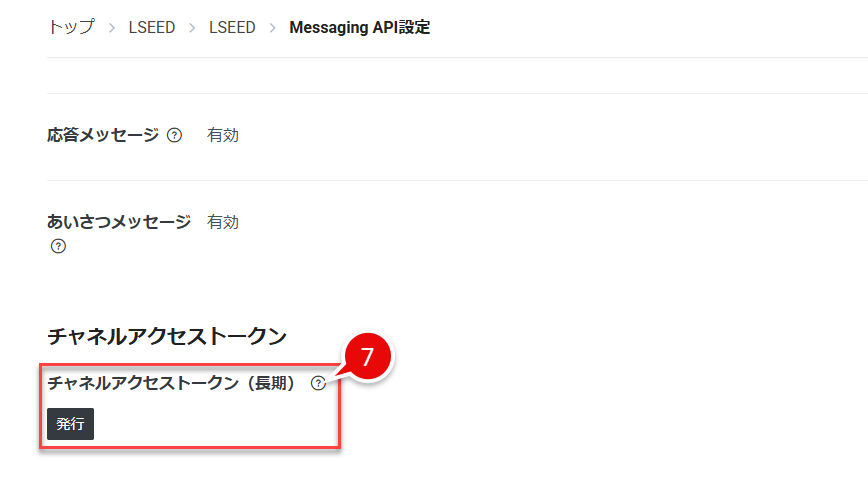Click the 有効 status next to 応答メッセージ
This screenshot has height=486, width=868.
(223, 135)
